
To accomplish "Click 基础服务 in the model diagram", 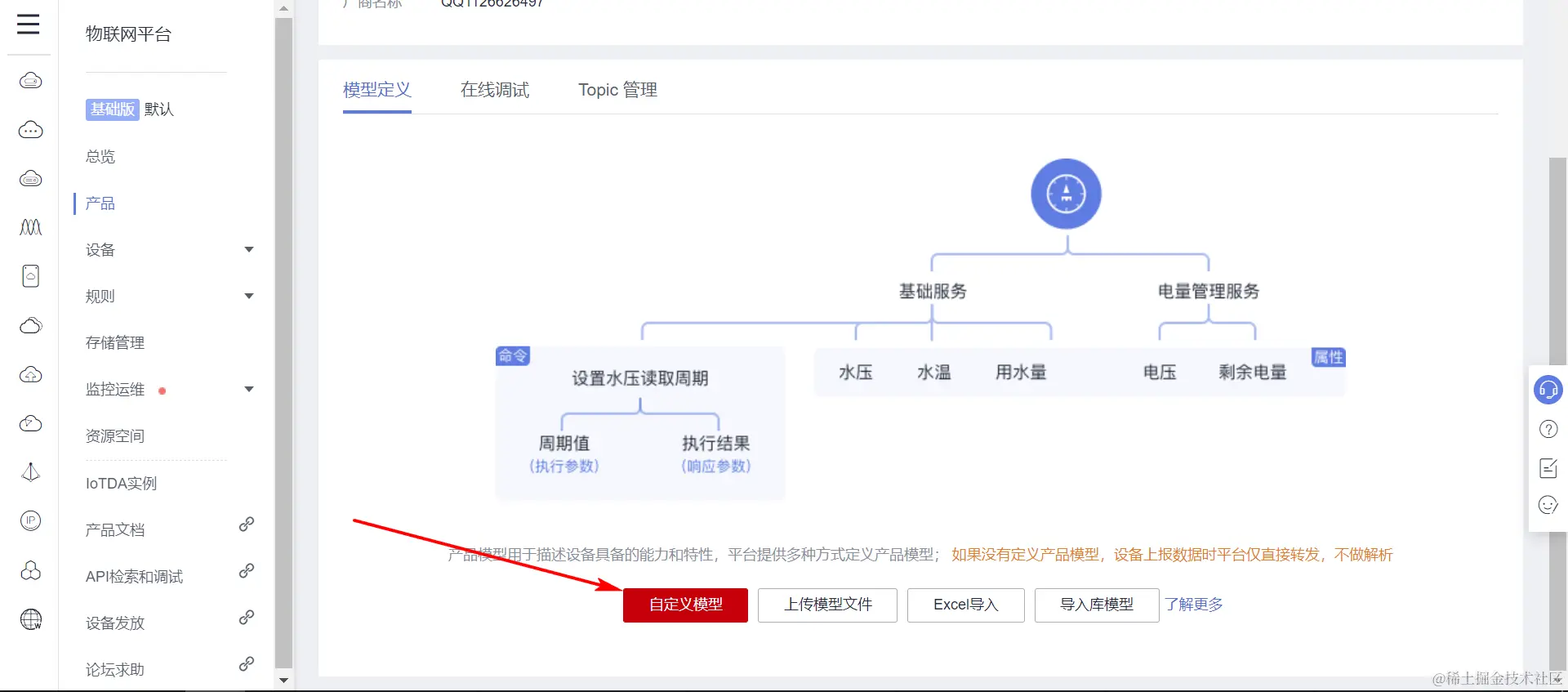I will [x=933, y=291].
